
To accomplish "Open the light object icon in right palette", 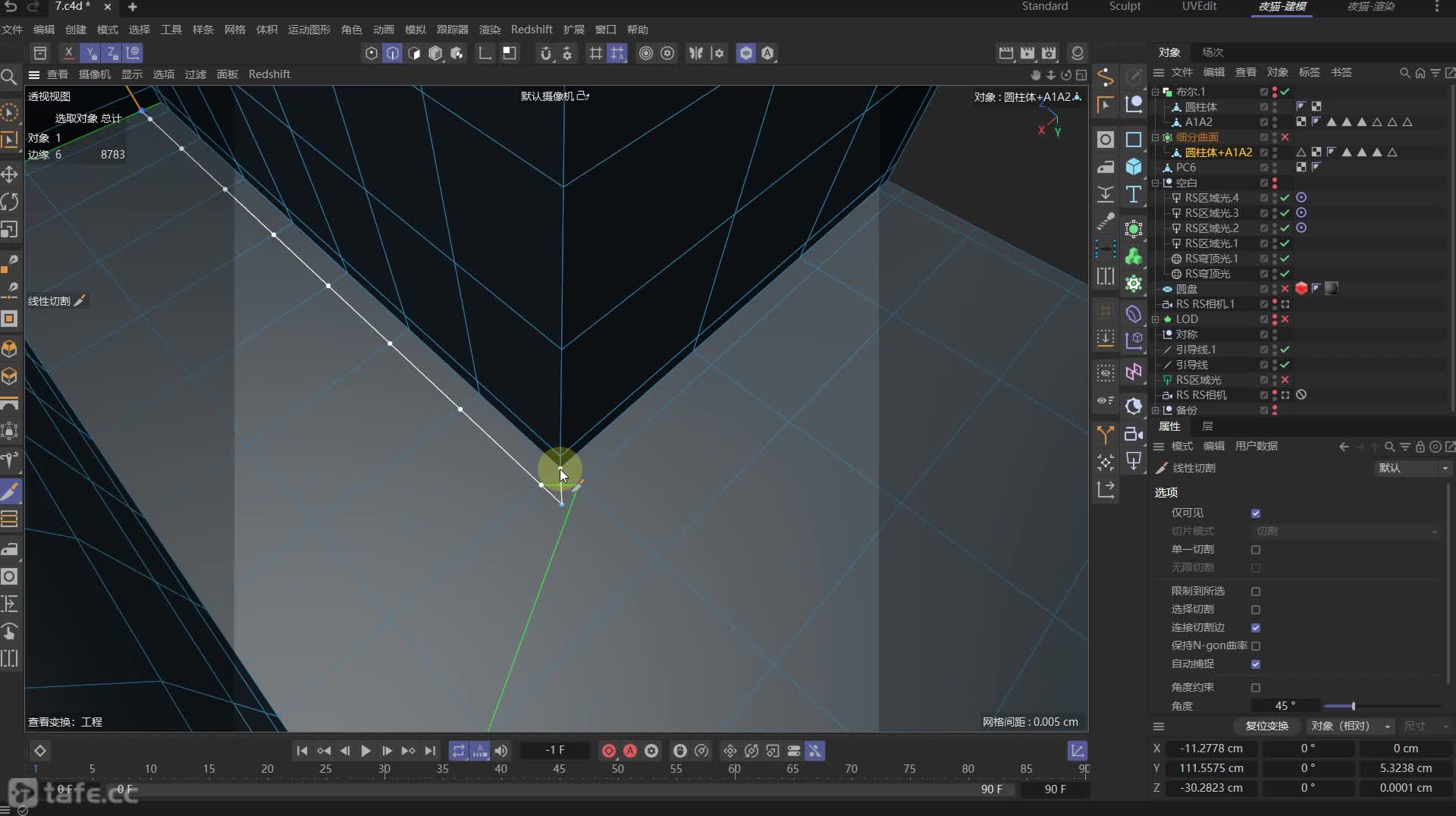I will [x=1134, y=461].
